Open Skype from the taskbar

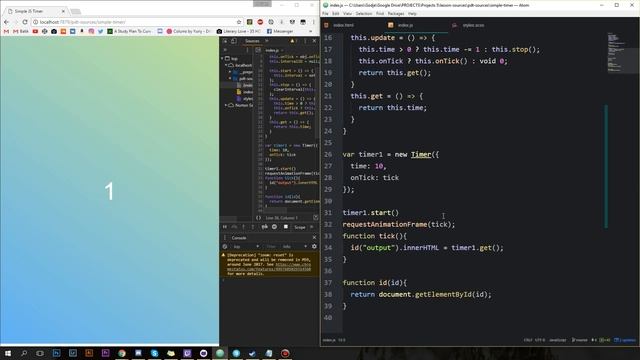tap(154, 353)
